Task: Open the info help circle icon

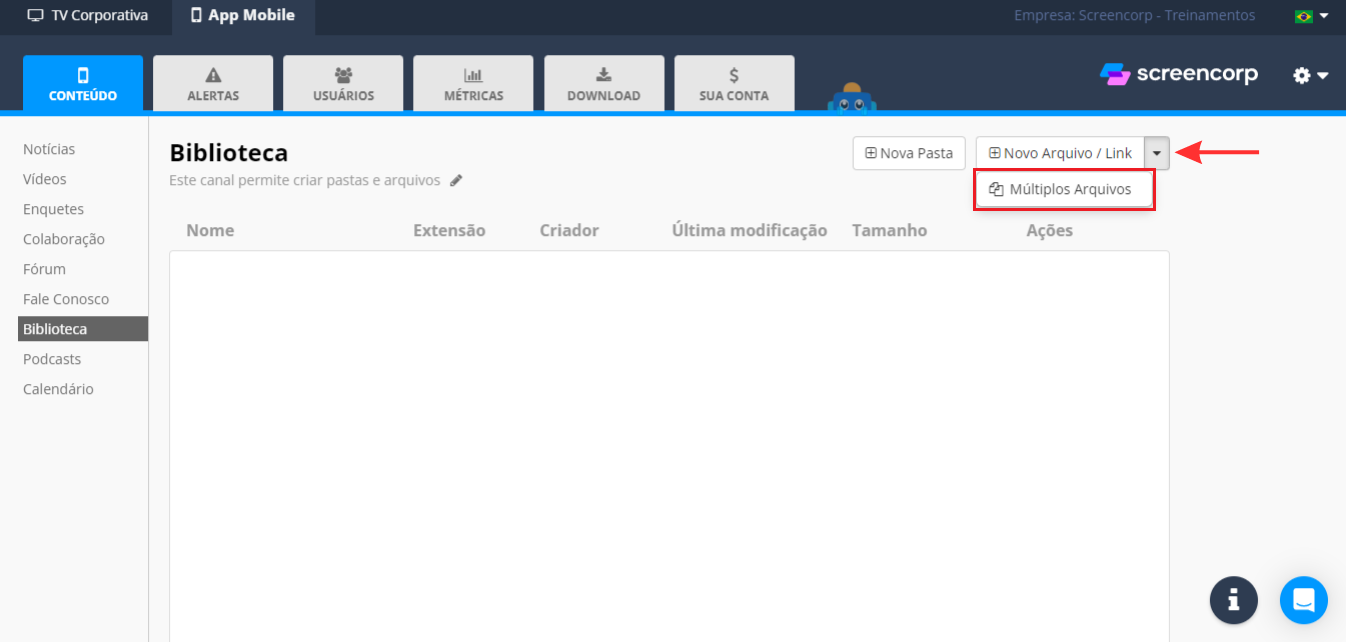Action: (1233, 600)
